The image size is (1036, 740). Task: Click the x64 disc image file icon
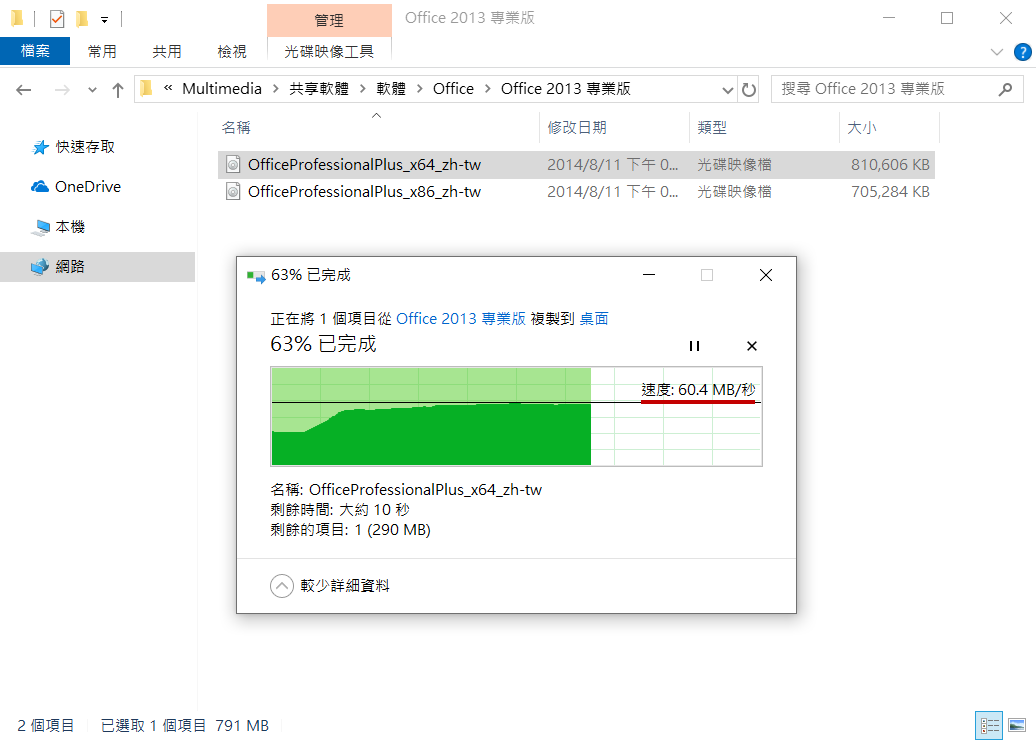tap(233, 165)
